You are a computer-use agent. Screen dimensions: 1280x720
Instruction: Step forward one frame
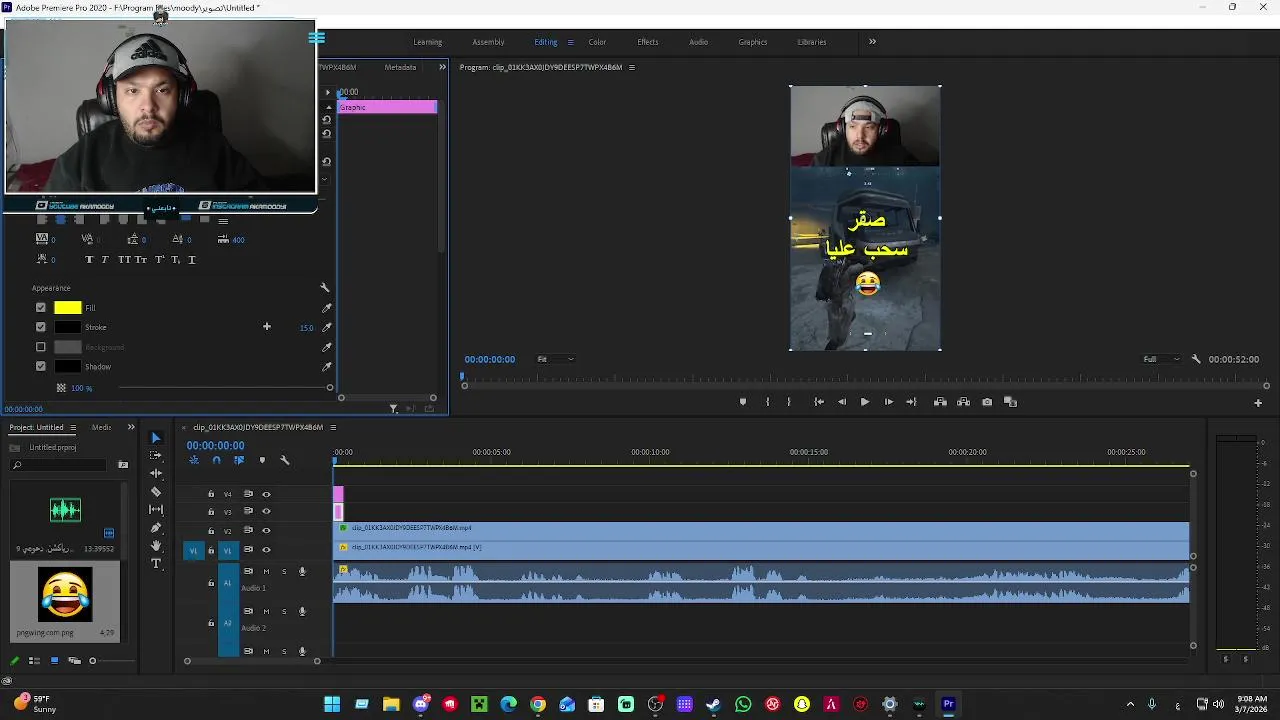tap(888, 402)
